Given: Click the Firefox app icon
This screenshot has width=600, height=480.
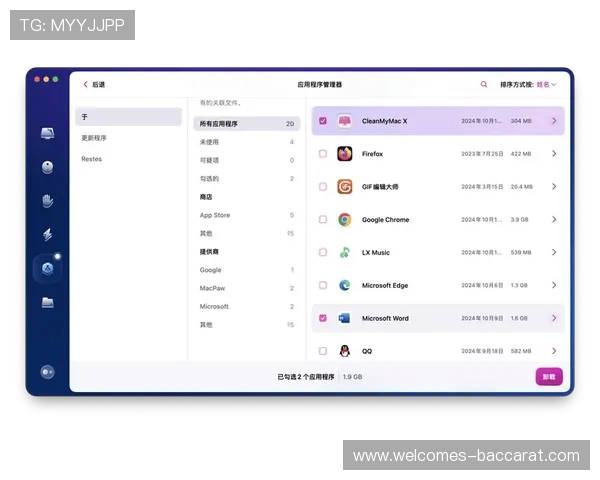Looking at the screenshot, I should pyautogui.click(x=344, y=154).
